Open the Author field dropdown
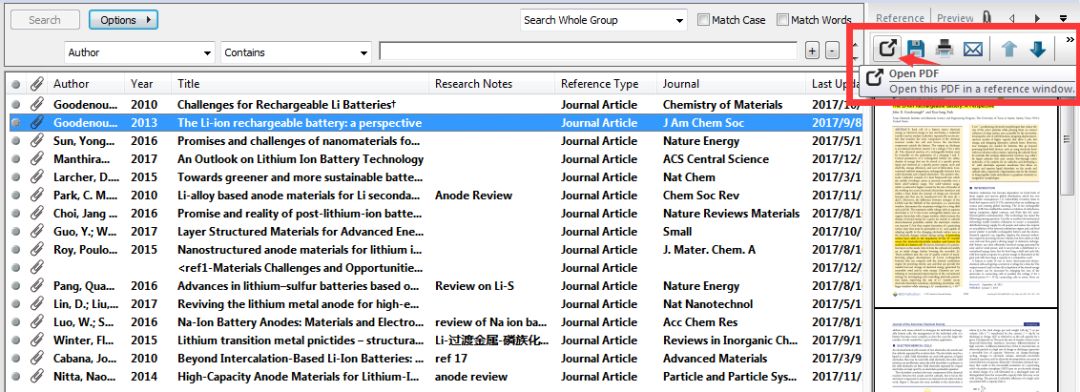Viewport: 1080px width, 392px height. 140,52
